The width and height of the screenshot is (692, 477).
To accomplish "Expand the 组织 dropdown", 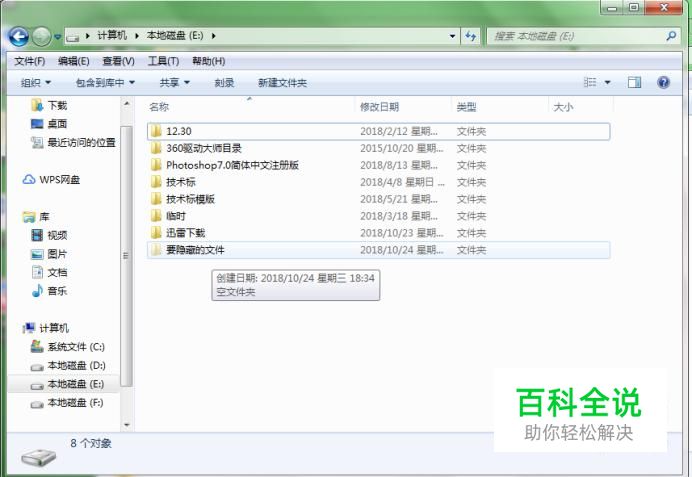I will tap(36, 83).
